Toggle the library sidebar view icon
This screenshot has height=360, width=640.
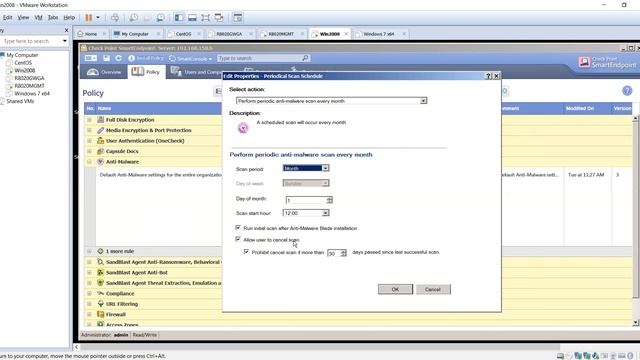click(x=179, y=18)
